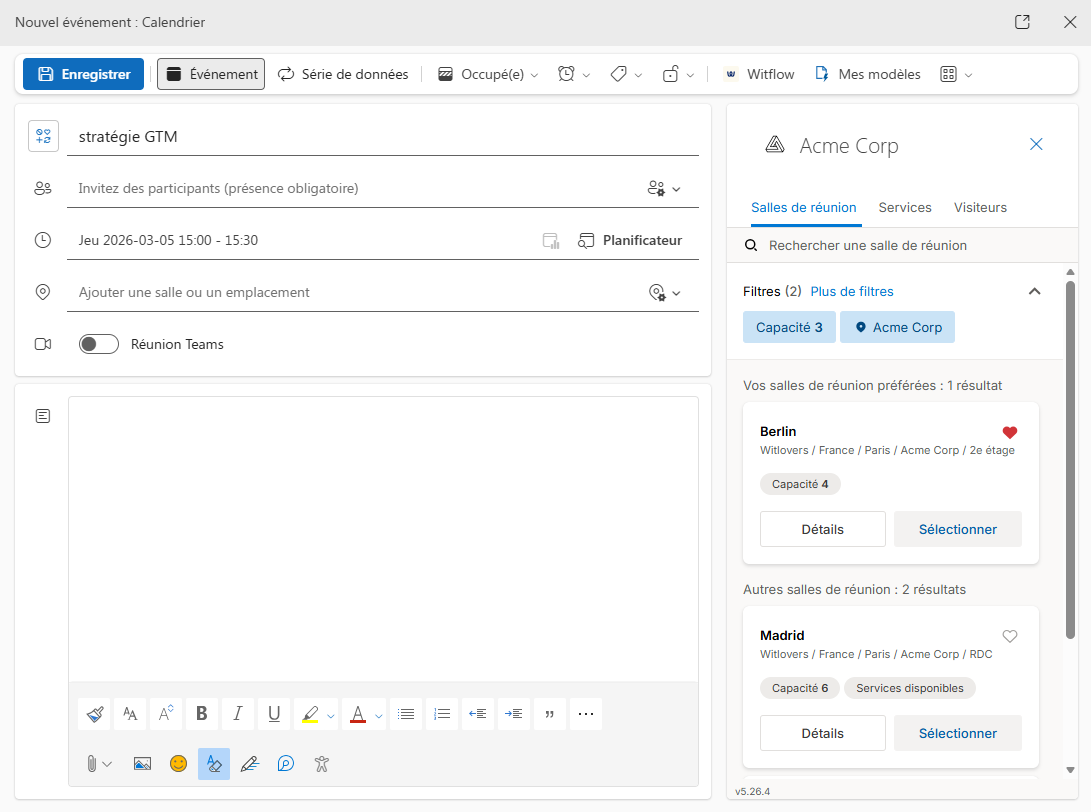Click Enregistrer to save the event
Image resolution: width=1091 pixels, height=812 pixels.
pos(83,73)
